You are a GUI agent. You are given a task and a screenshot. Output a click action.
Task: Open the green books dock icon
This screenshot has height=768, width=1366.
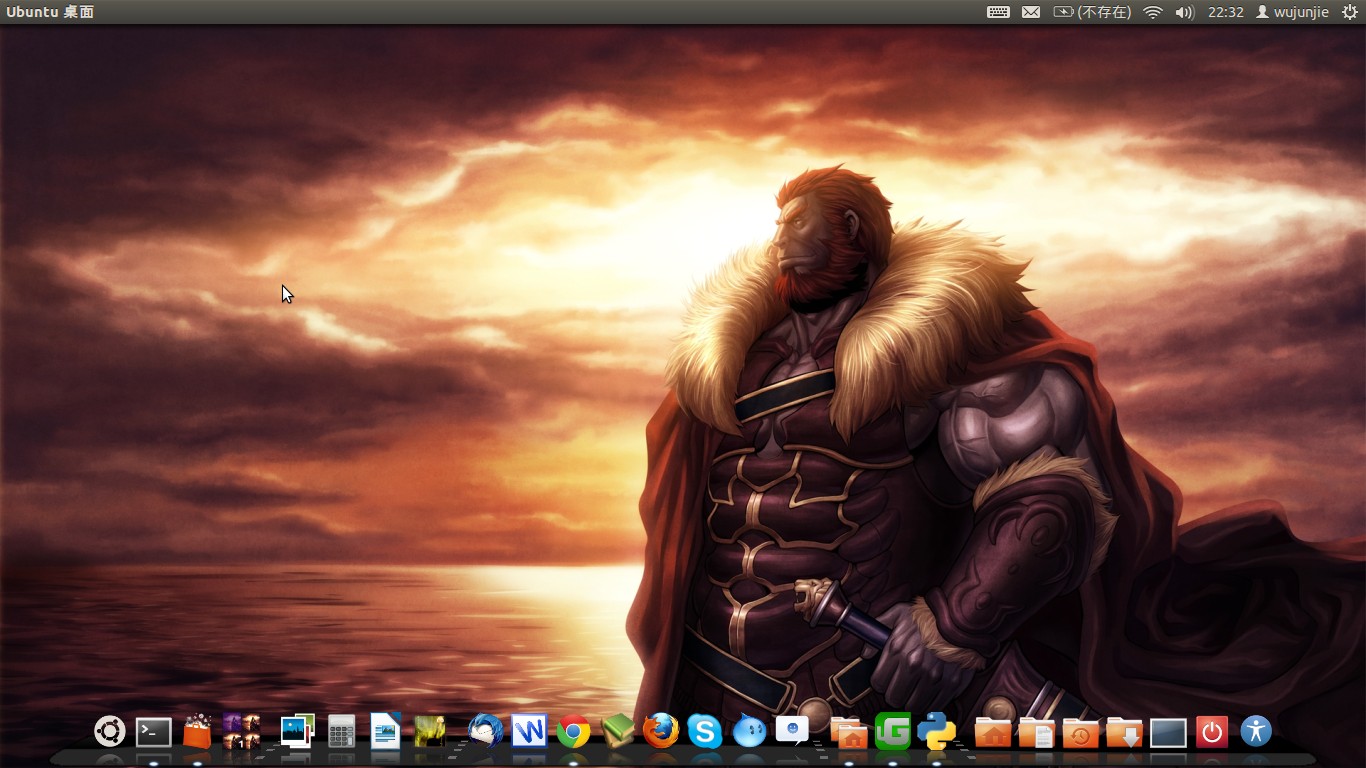(617, 732)
